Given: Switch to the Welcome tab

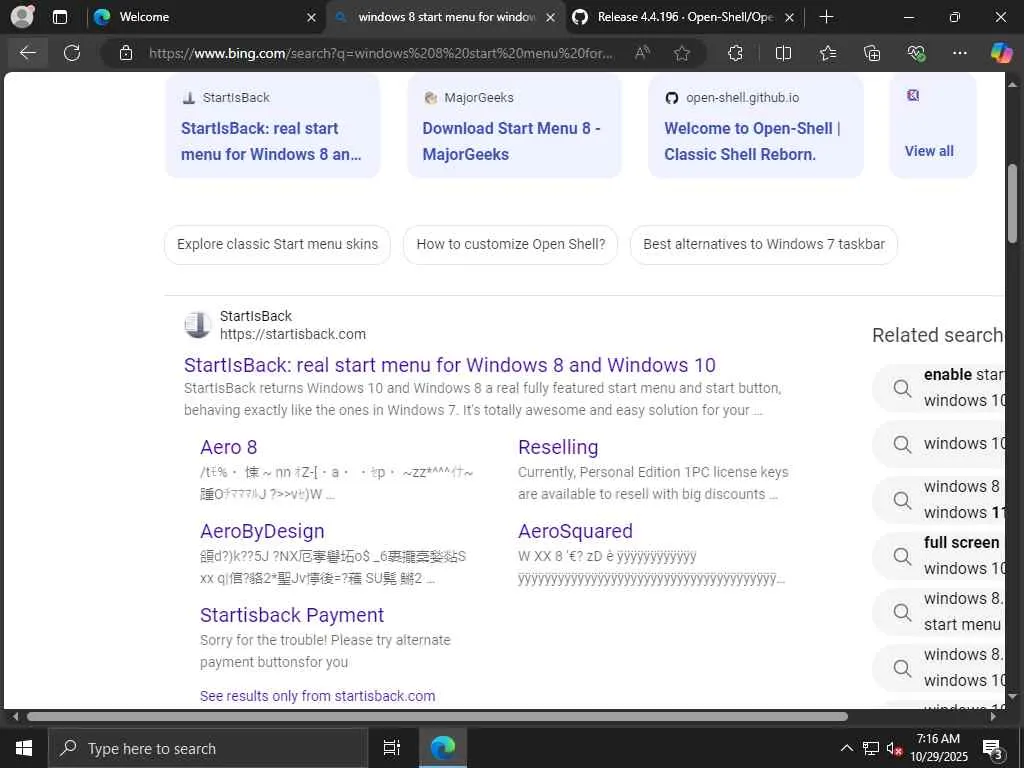Looking at the screenshot, I should tap(206, 17).
